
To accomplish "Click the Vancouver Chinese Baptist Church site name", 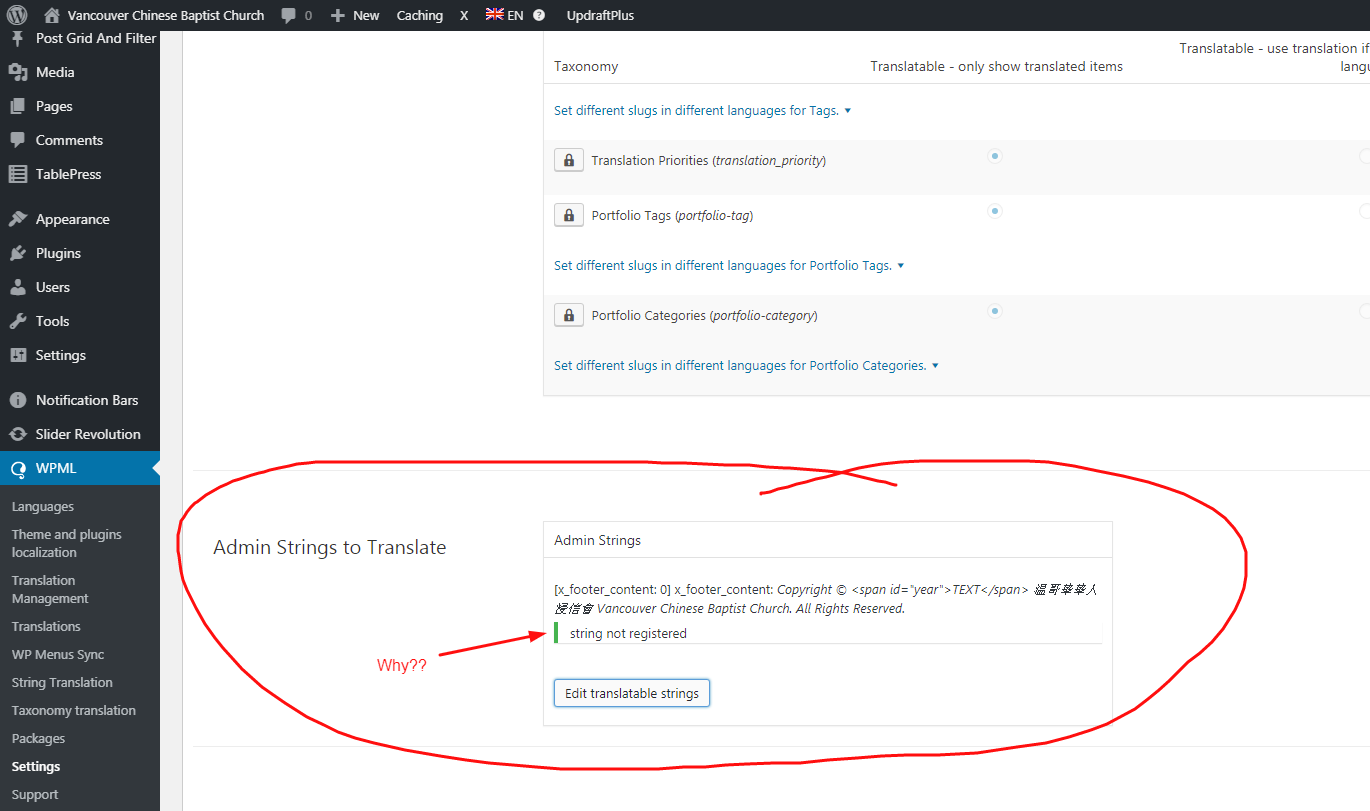I will tap(166, 15).
